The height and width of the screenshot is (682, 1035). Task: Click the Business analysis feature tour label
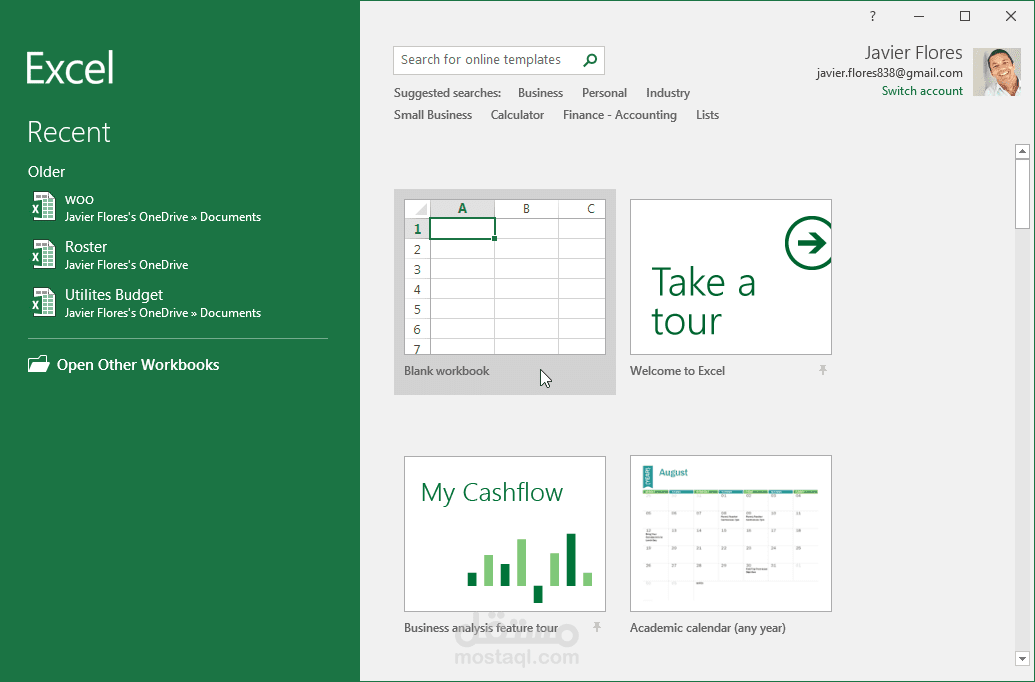[481, 628]
